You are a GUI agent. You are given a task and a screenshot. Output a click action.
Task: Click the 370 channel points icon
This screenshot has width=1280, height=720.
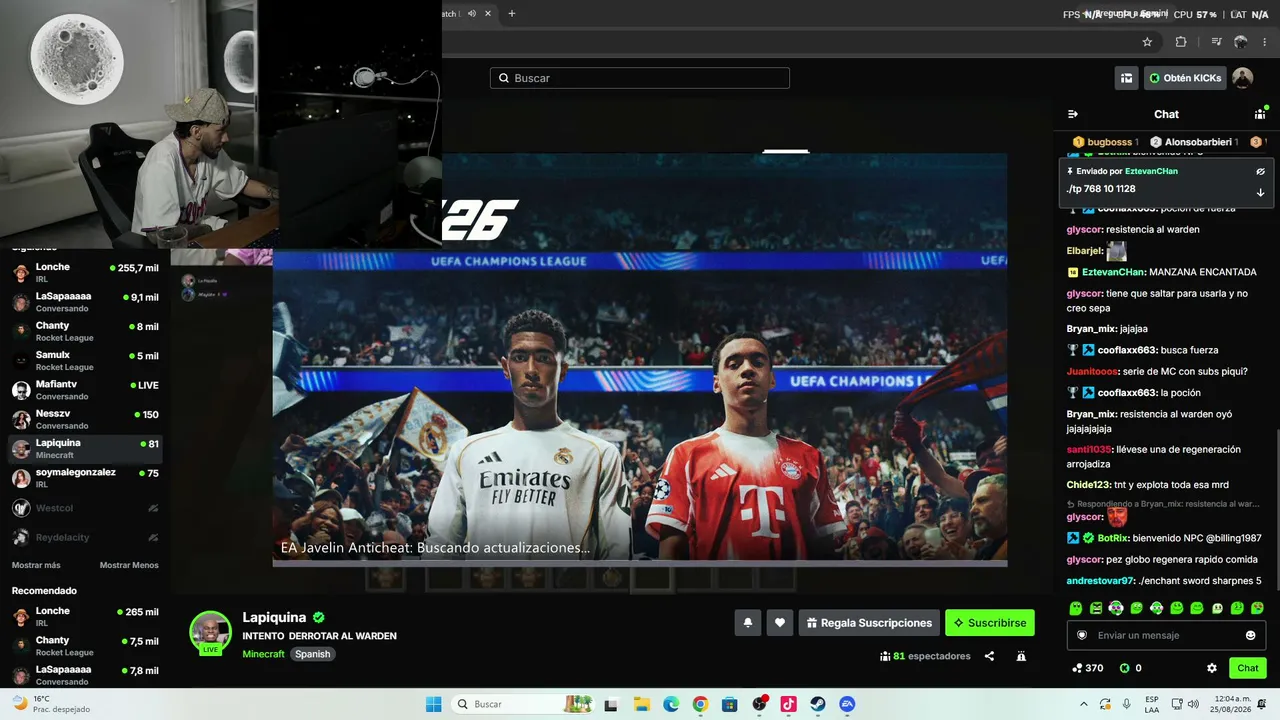1077,668
